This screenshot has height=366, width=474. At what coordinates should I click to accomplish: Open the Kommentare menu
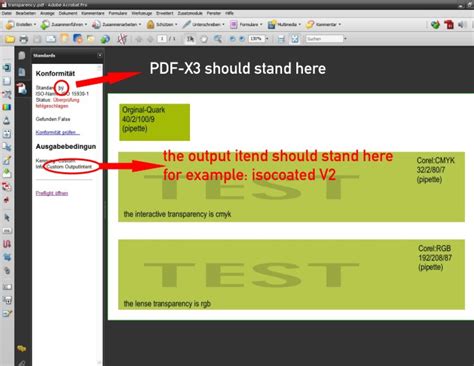tap(93, 13)
